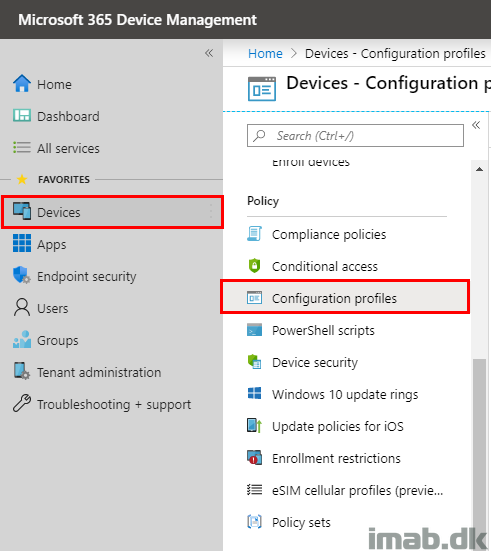This screenshot has height=551, width=491.
Task: Click the All services list icon
Action: coord(22,148)
